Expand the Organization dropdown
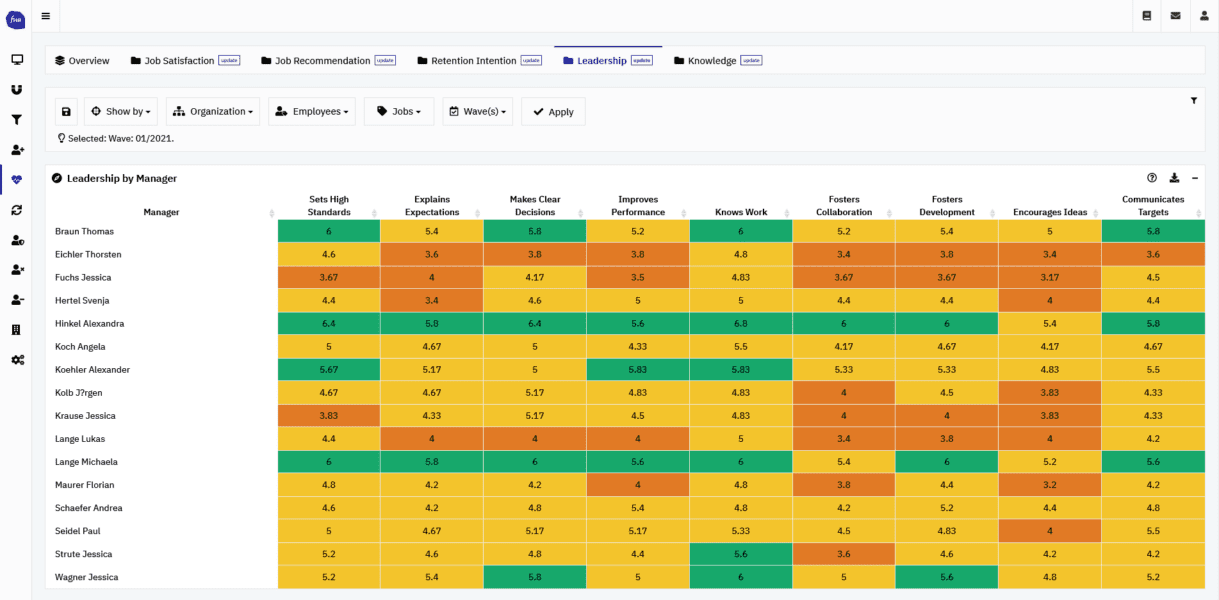 point(212,111)
